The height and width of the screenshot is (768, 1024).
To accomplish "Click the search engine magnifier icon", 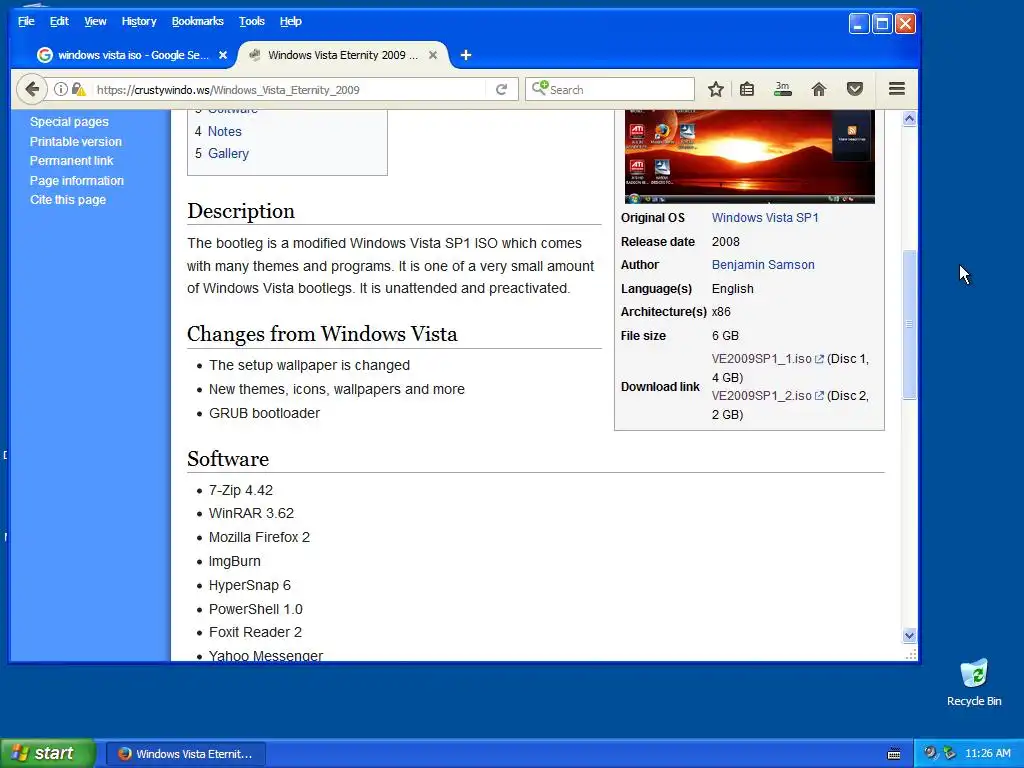I will (x=539, y=89).
